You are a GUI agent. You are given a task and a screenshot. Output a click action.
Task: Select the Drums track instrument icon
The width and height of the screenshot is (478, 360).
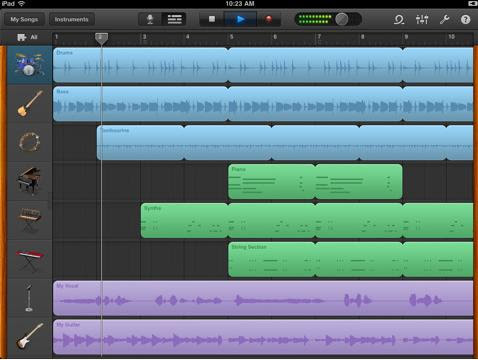[29, 65]
